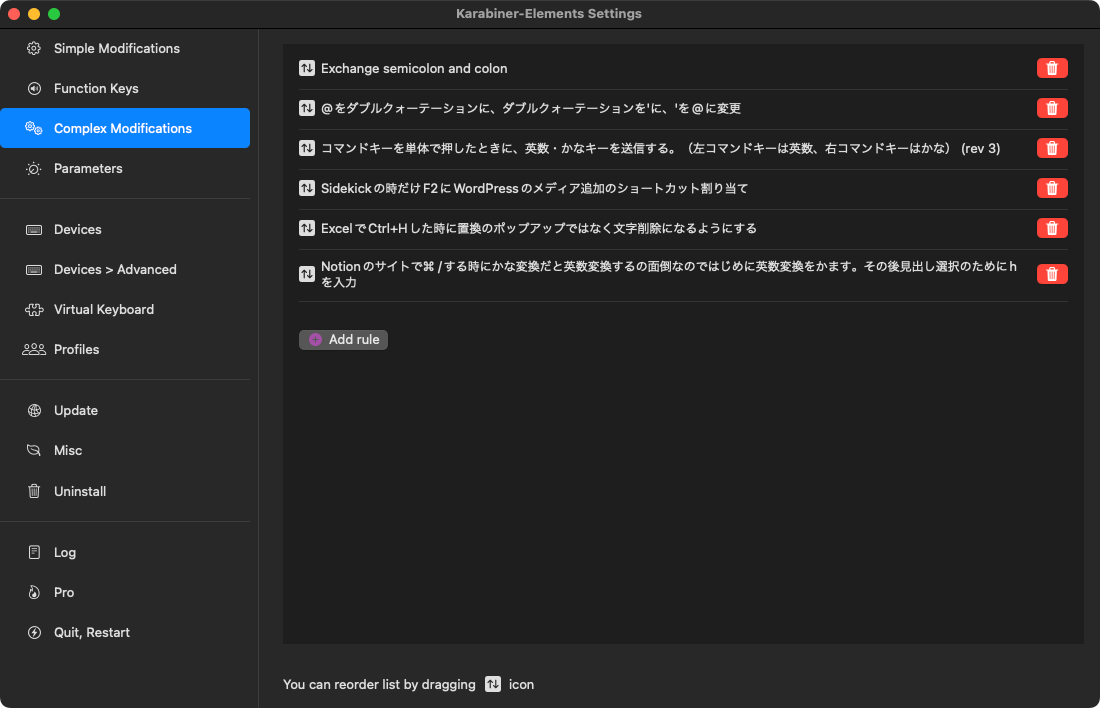Open Virtual Keyboard label in sidebar
The width and height of the screenshot is (1100, 708).
tap(104, 309)
